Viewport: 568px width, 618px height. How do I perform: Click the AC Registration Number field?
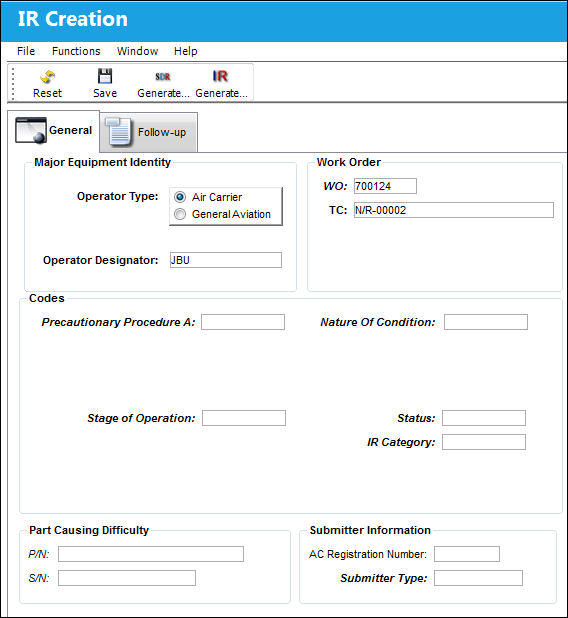[x=467, y=554]
